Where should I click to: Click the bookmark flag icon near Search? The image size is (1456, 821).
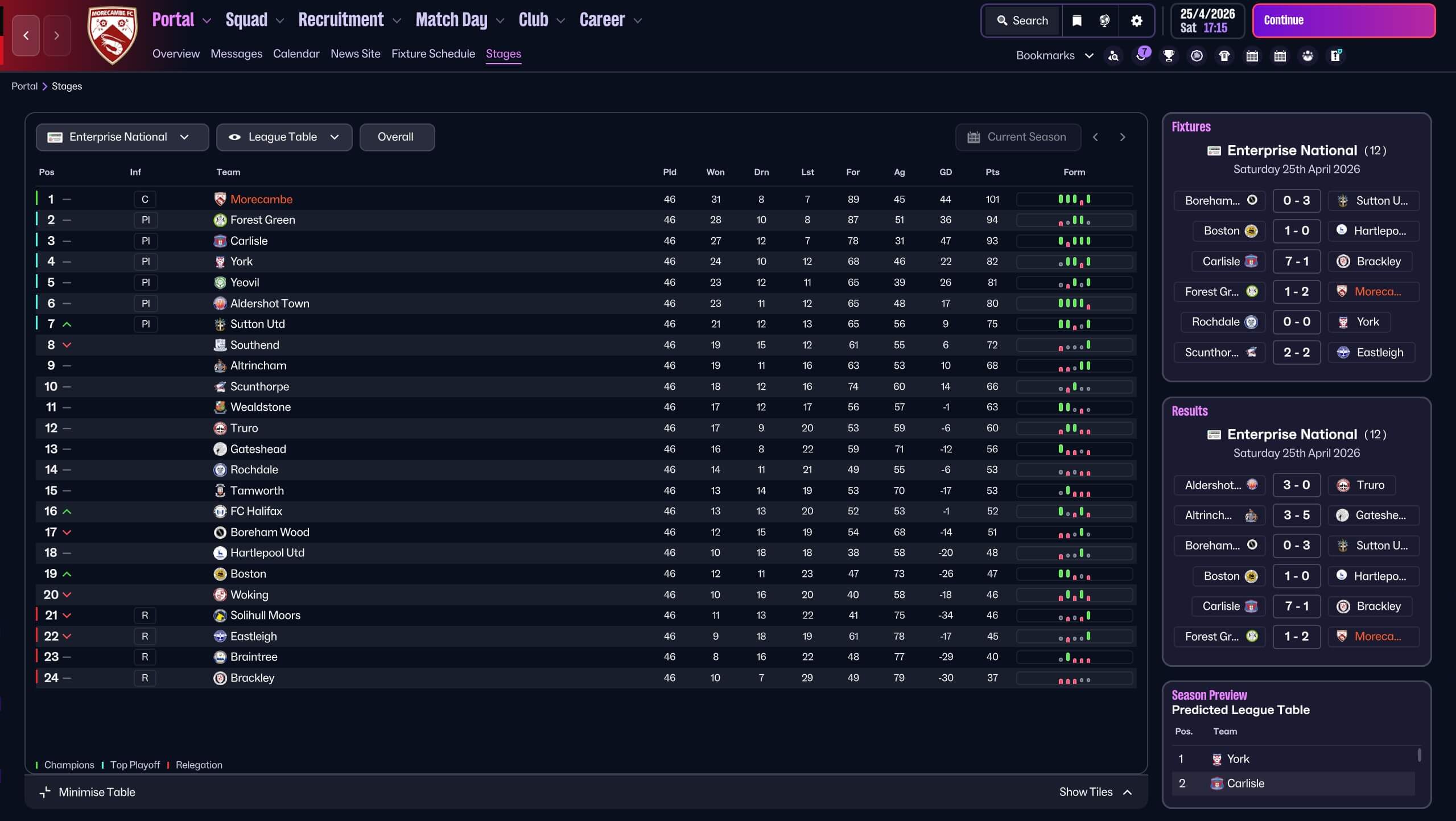1076,21
